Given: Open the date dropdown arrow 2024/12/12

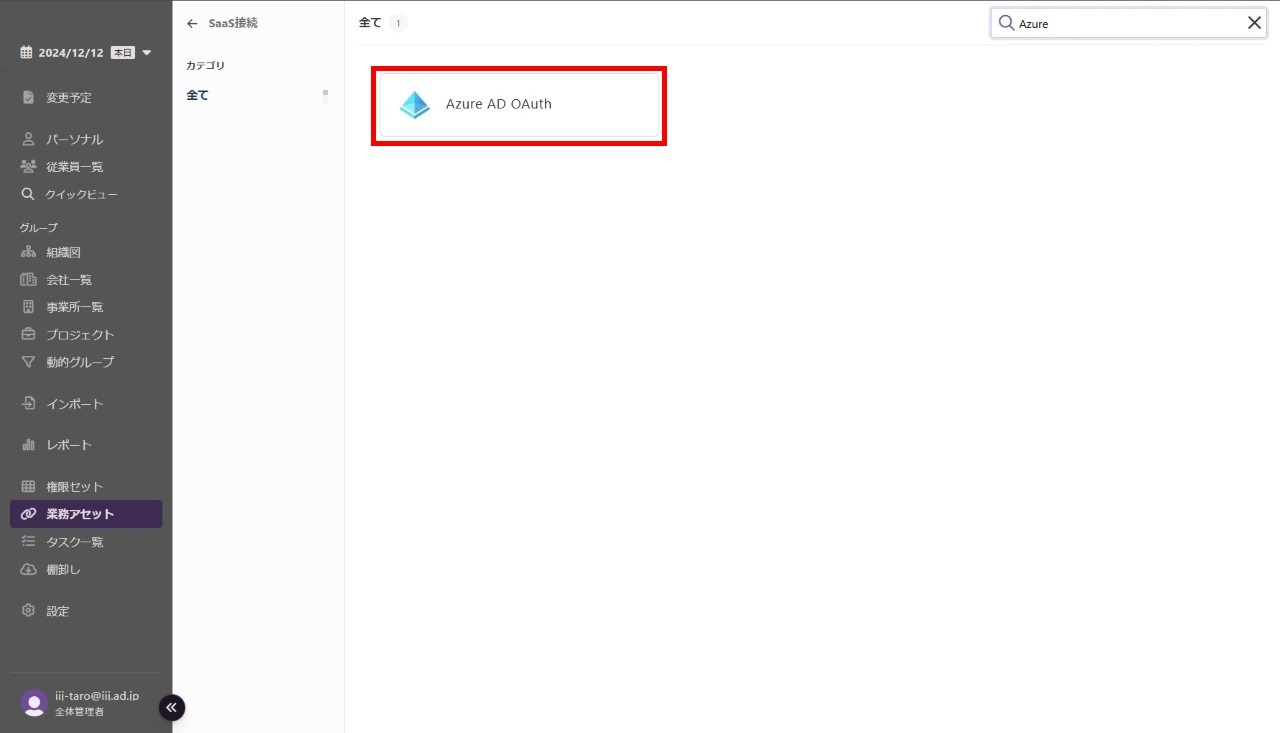Looking at the screenshot, I should (147, 53).
